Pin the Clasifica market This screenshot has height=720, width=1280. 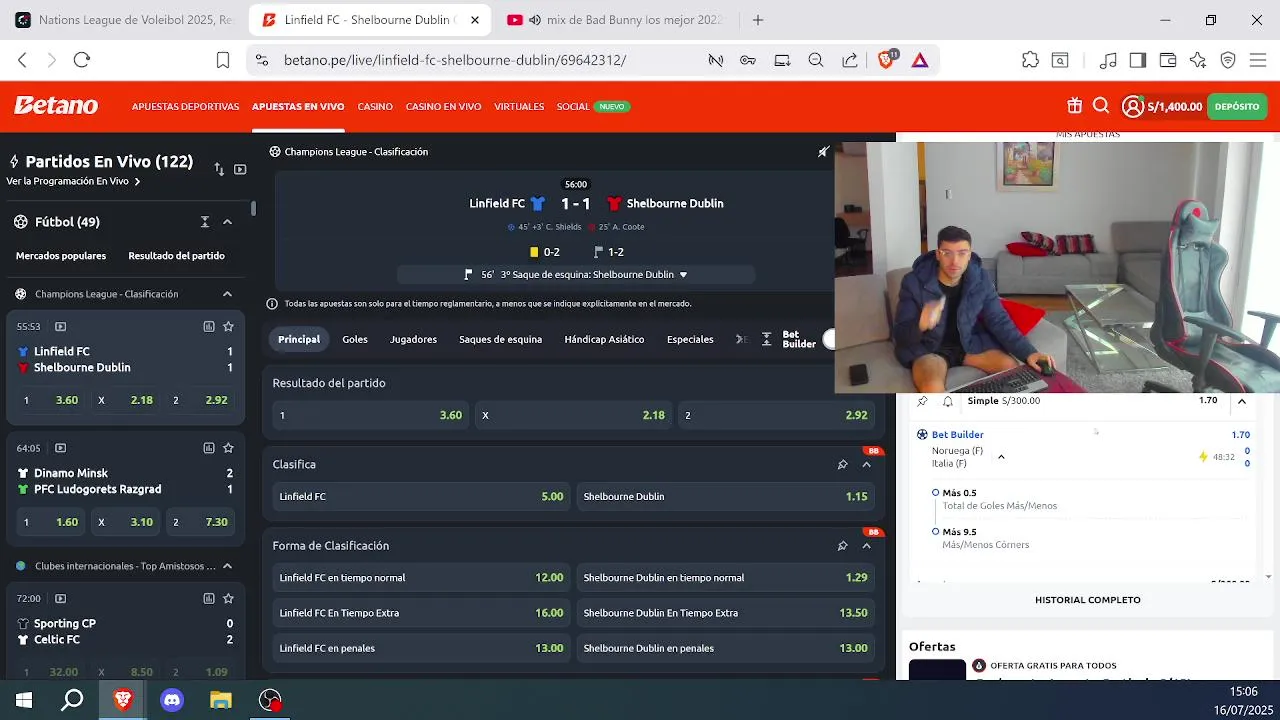tap(842, 464)
